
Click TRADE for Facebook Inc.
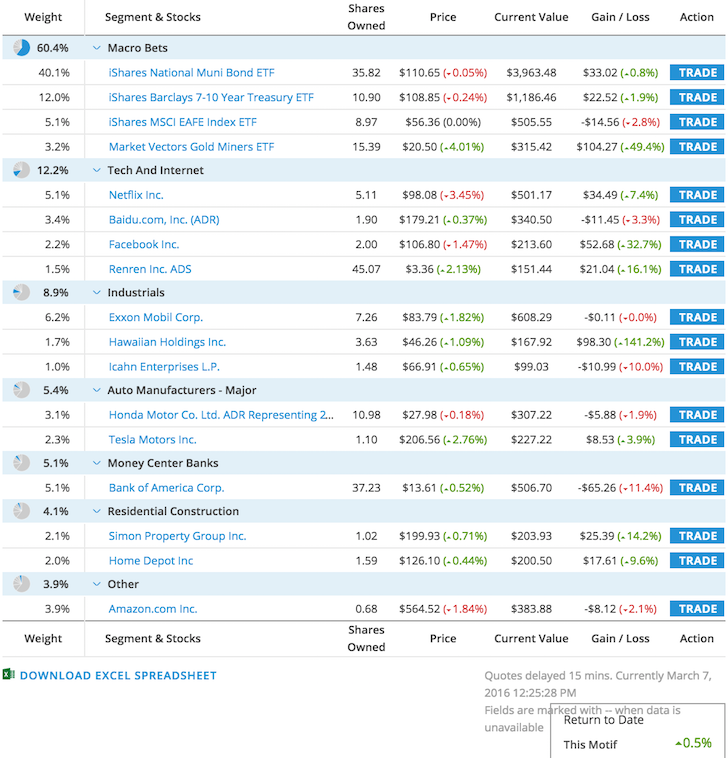[x=697, y=244]
